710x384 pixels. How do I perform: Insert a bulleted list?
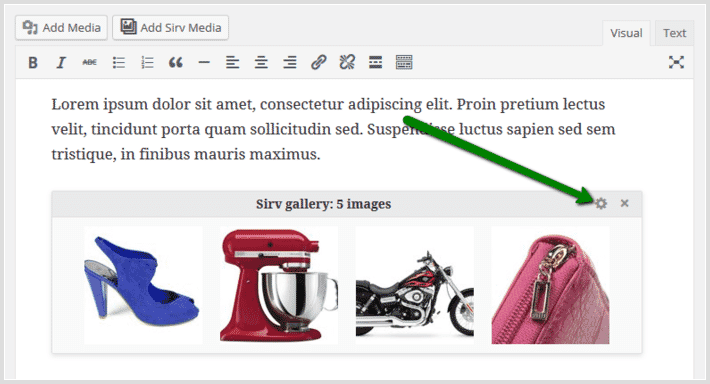(x=119, y=62)
